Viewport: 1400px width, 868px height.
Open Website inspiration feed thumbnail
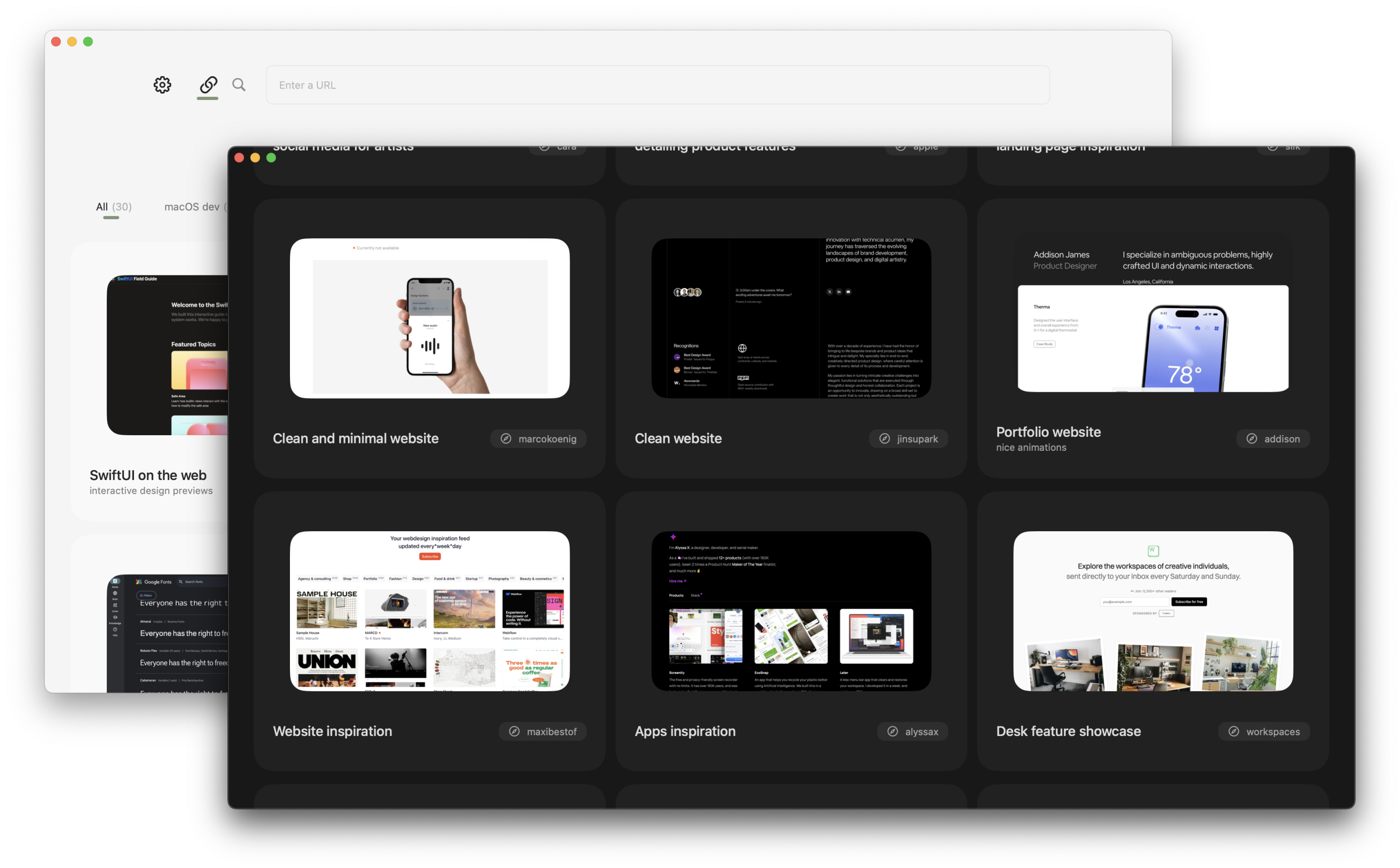[429, 611]
